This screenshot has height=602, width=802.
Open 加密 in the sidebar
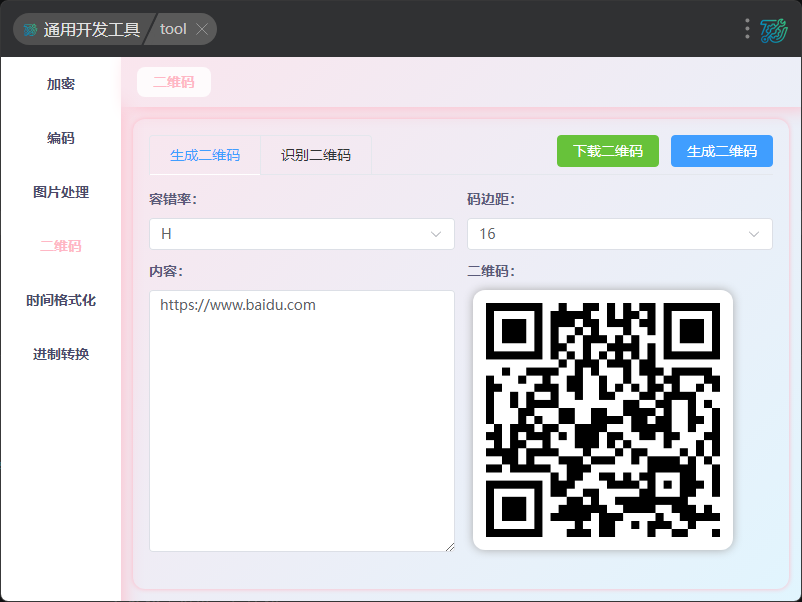click(x=61, y=84)
